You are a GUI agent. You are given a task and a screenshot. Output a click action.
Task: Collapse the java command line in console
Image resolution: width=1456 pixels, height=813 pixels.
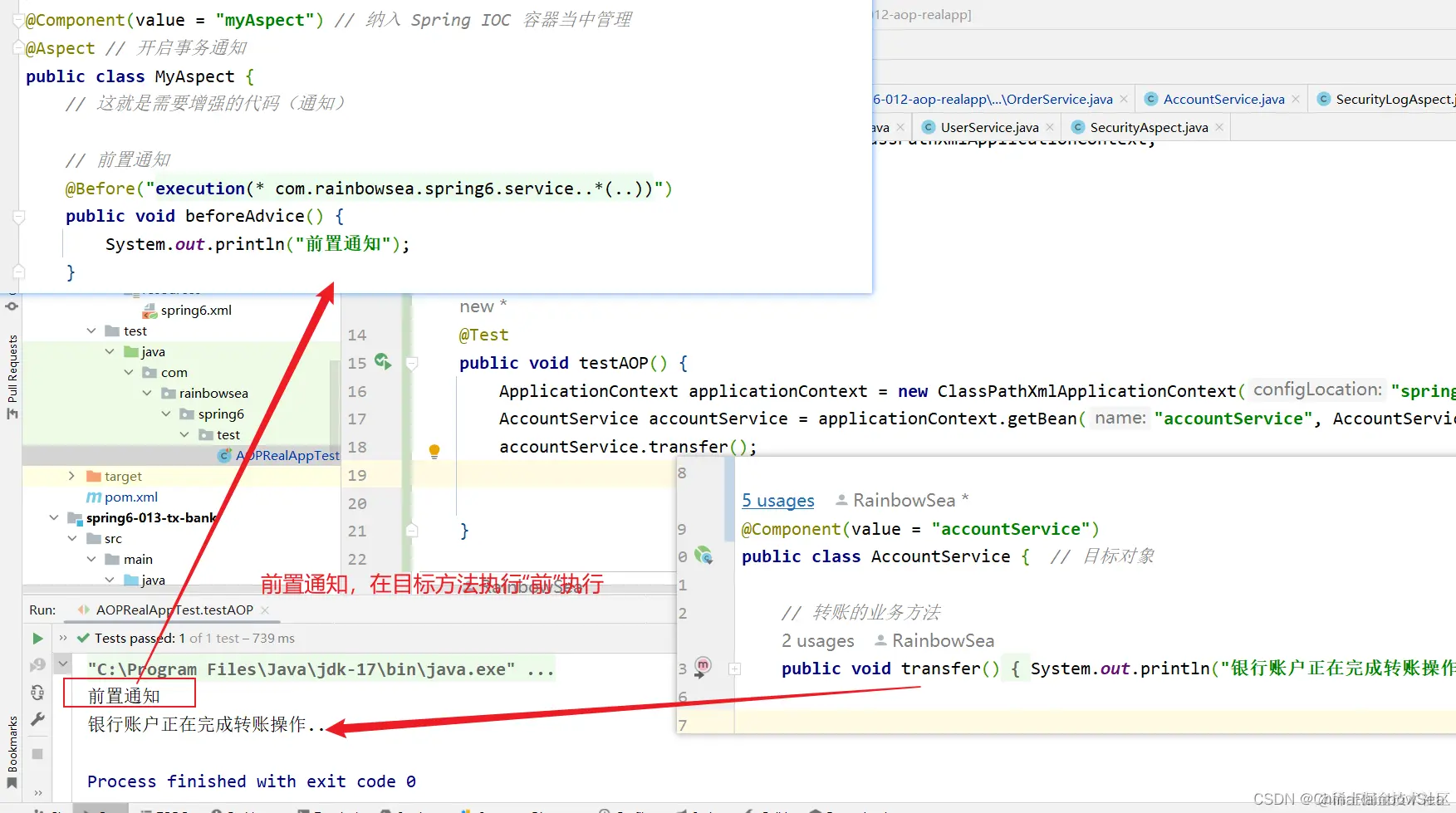[62, 664]
